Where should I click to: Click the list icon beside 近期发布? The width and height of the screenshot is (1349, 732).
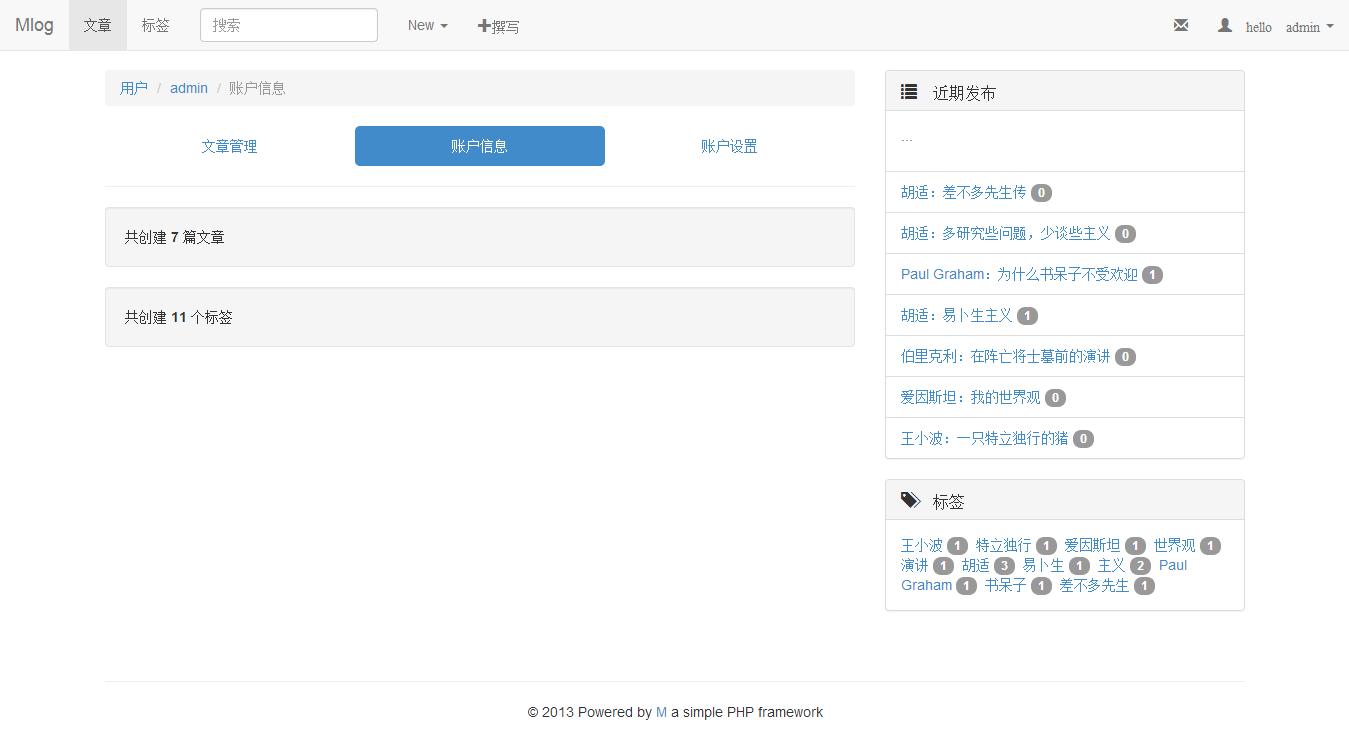[x=908, y=92]
